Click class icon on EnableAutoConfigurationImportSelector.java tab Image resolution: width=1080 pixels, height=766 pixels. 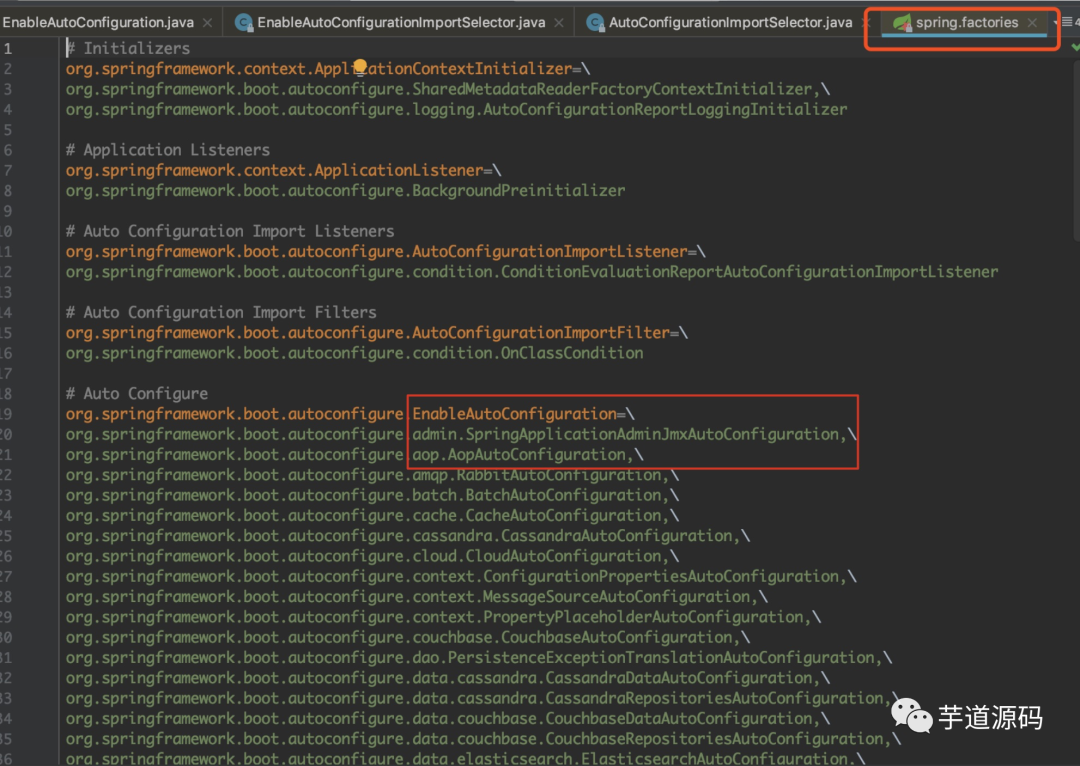click(x=243, y=23)
